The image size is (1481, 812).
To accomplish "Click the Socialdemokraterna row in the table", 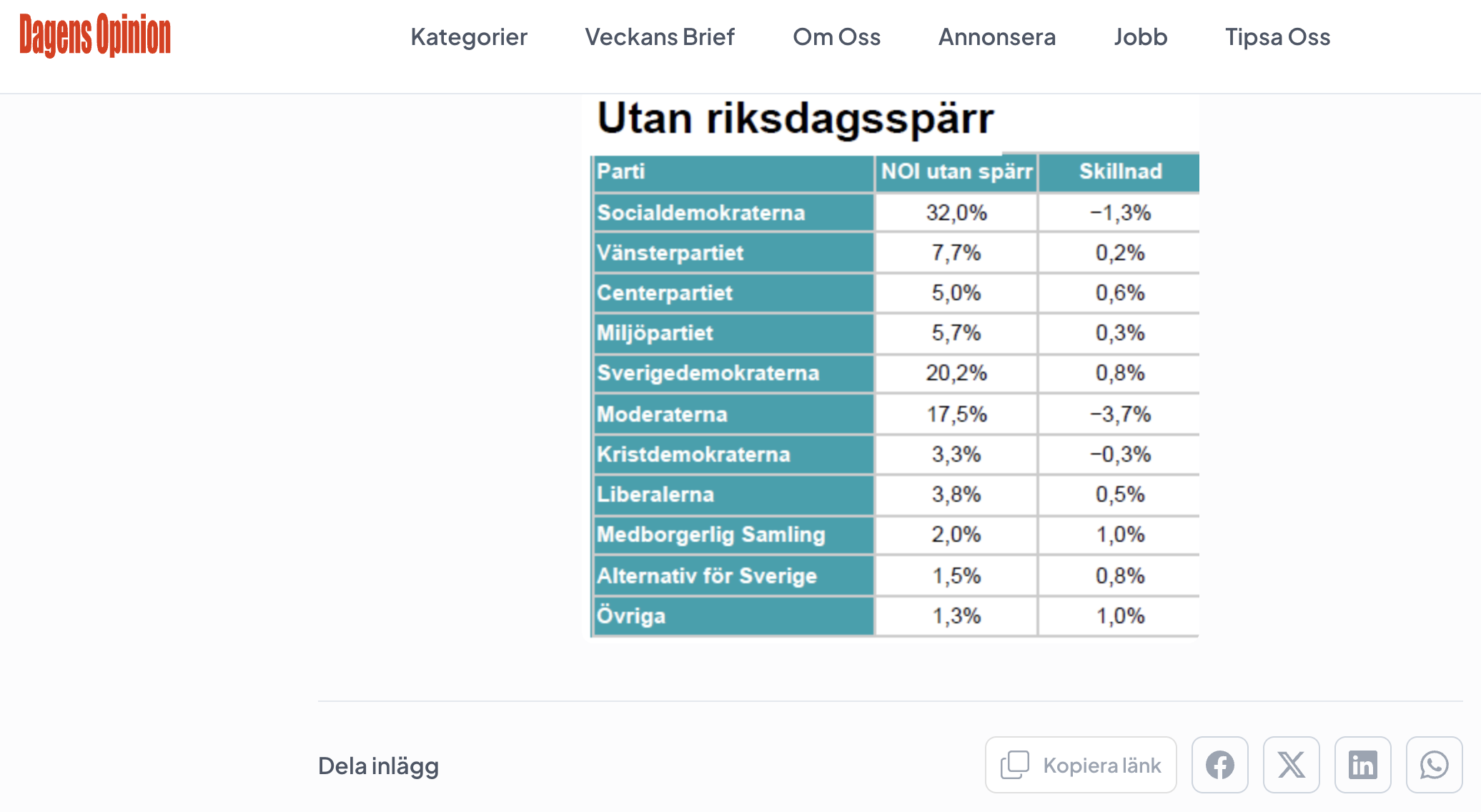I will click(701, 213).
